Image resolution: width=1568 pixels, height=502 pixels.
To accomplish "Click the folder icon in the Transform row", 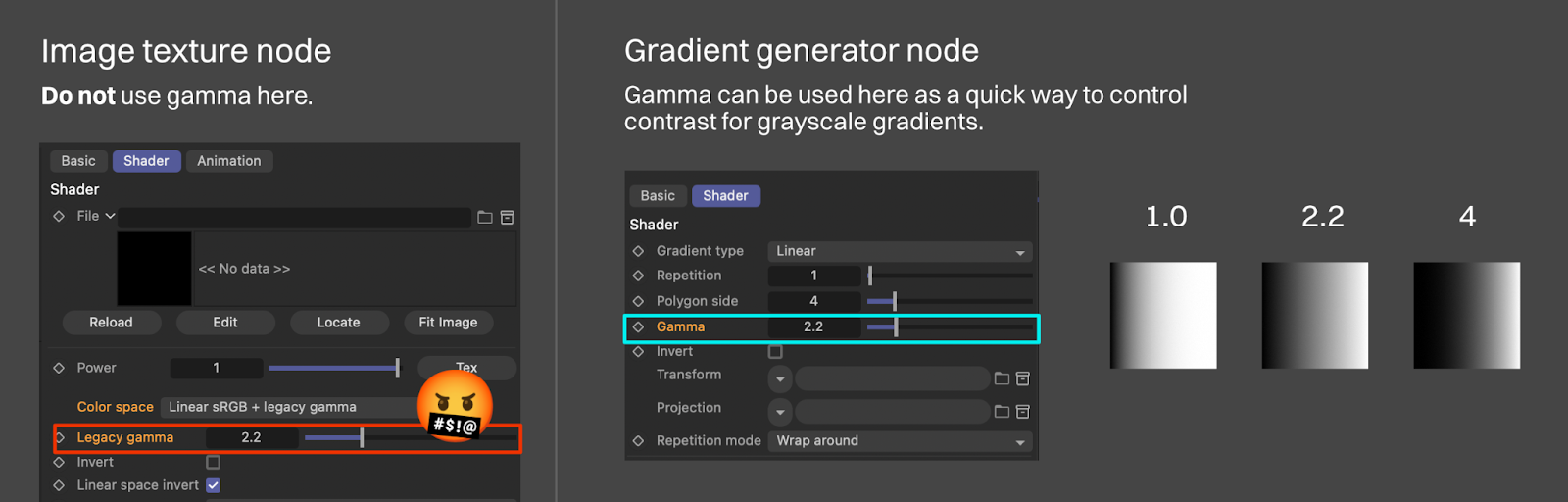I will (1002, 378).
